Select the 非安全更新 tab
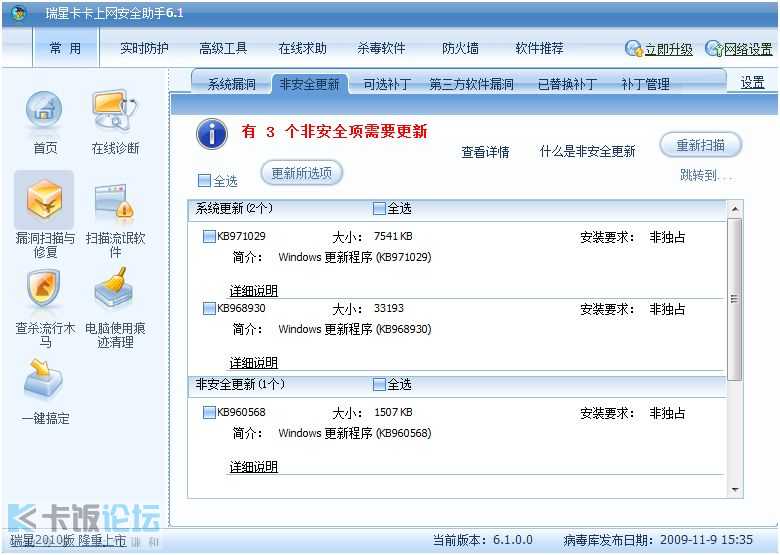The image size is (780, 555). [310, 84]
